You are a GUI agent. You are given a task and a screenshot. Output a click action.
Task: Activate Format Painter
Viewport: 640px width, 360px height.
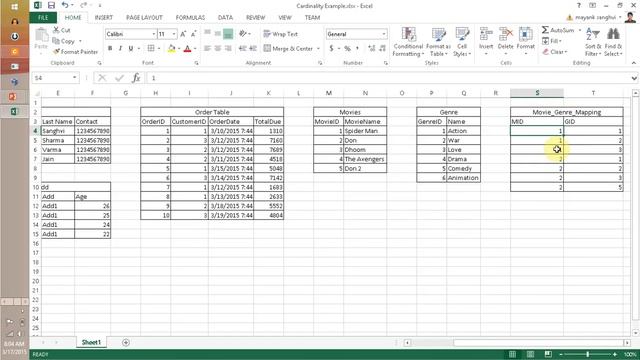tap(76, 52)
